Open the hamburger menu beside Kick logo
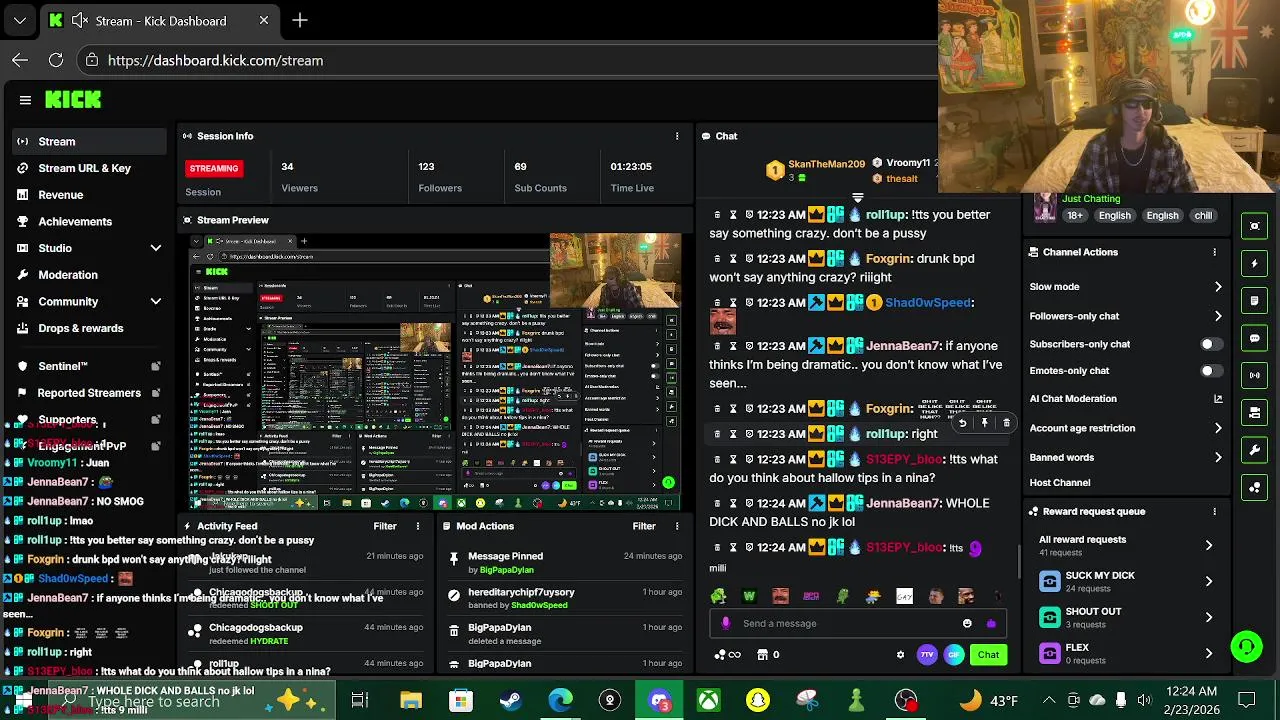 pyautogui.click(x=25, y=100)
